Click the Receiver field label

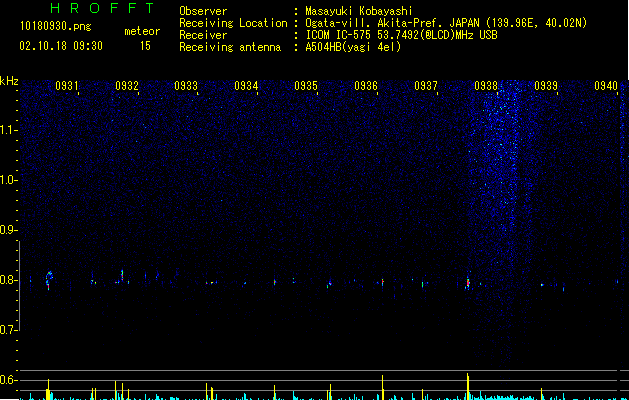[203, 35]
